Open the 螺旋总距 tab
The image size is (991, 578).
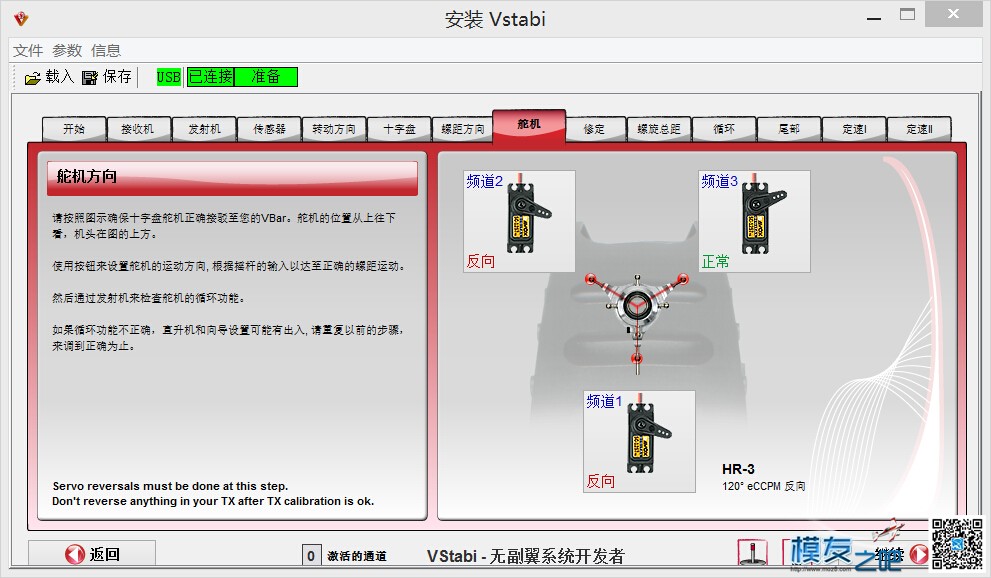point(659,129)
